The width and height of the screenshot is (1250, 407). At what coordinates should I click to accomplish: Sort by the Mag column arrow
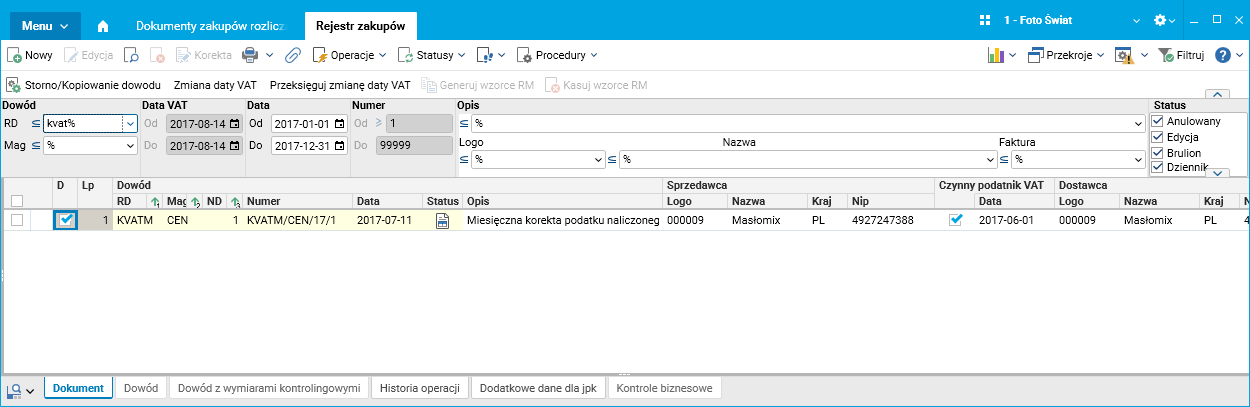coord(195,201)
